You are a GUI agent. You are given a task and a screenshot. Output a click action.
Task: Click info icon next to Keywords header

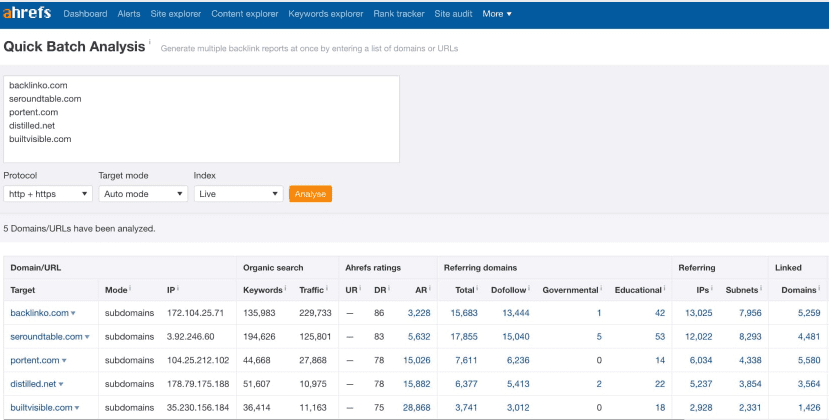click(x=286, y=288)
